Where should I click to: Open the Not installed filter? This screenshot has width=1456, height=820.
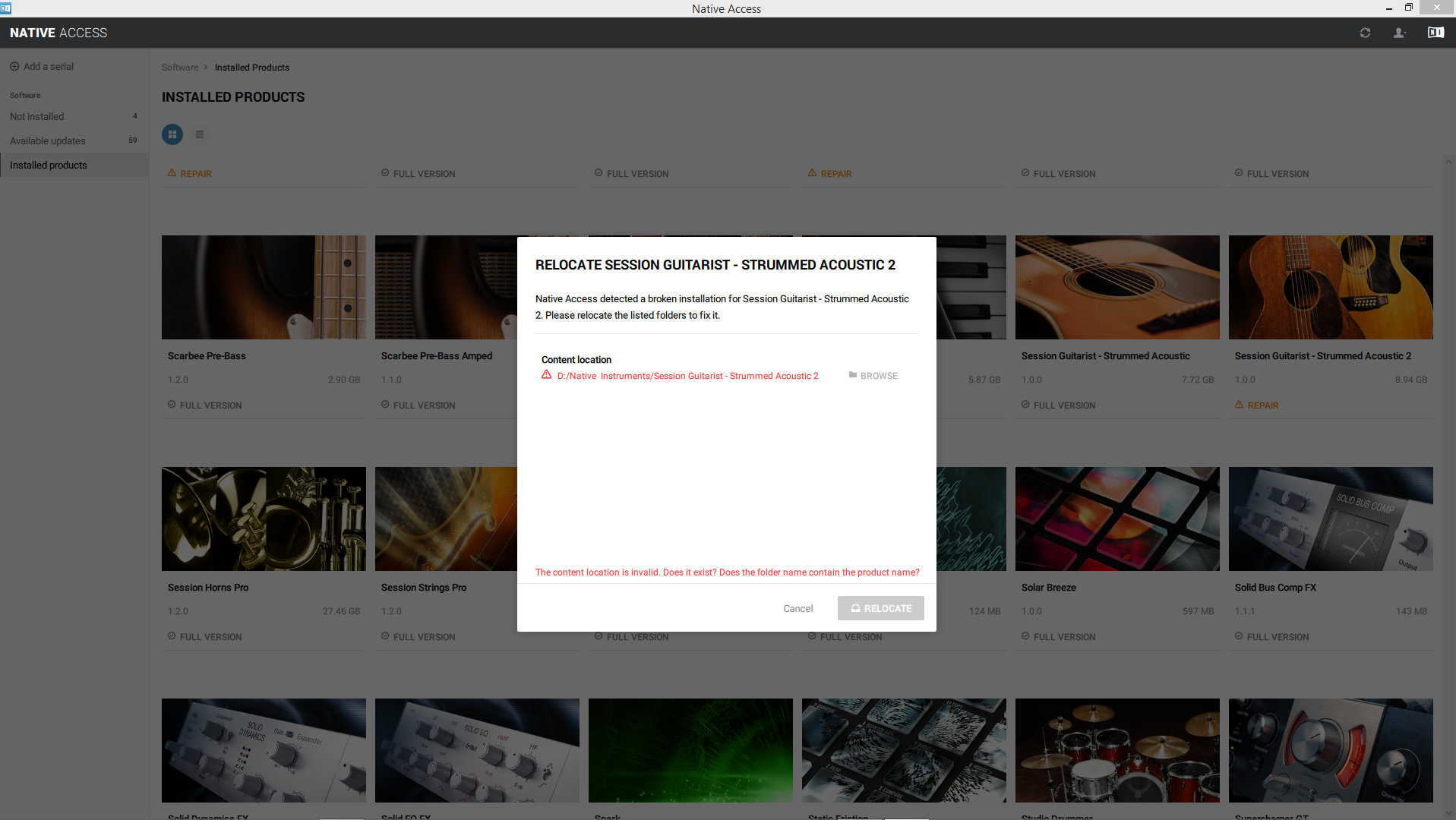tap(36, 116)
